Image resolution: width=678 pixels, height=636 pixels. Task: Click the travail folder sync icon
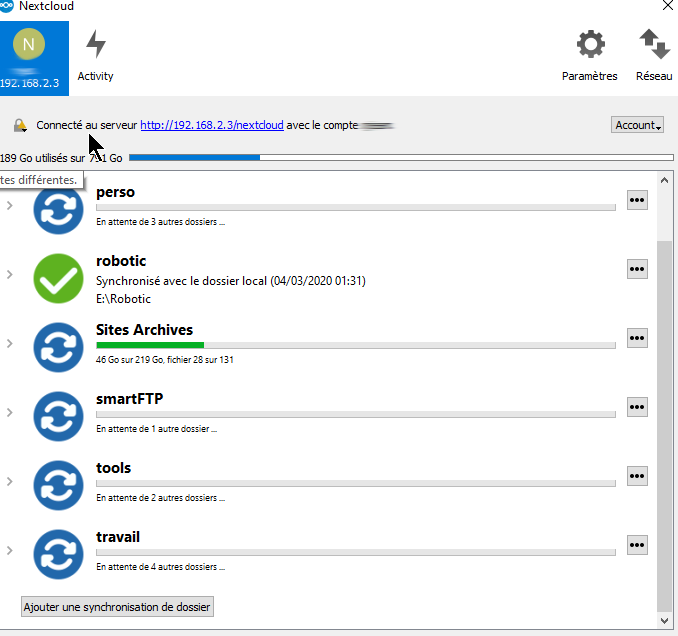click(58, 554)
